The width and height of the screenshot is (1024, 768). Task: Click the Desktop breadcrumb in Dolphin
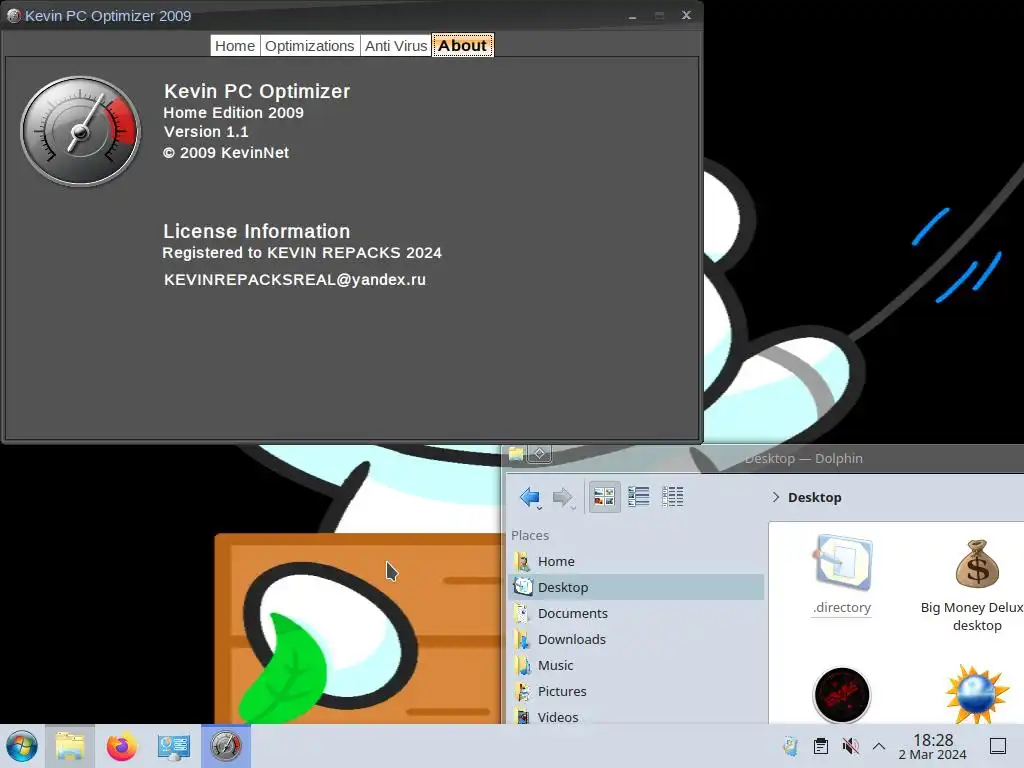(x=814, y=498)
